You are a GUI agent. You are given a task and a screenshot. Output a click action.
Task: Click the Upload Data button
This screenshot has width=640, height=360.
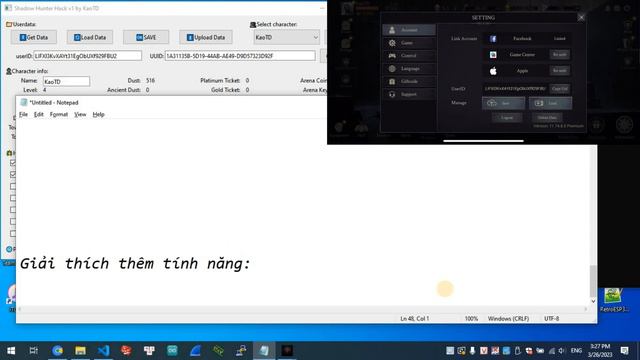point(206,37)
